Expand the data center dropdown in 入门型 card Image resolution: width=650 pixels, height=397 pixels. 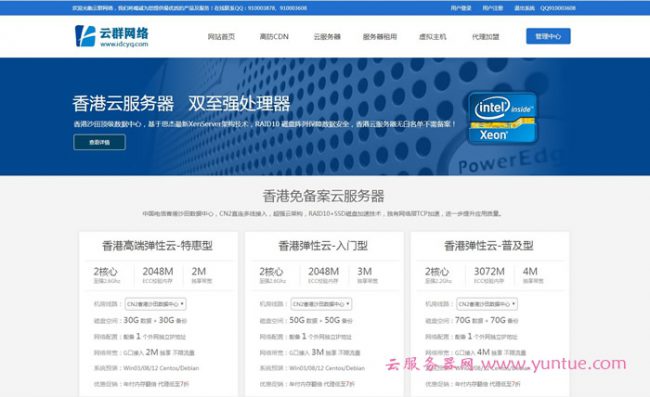pos(321,304)
